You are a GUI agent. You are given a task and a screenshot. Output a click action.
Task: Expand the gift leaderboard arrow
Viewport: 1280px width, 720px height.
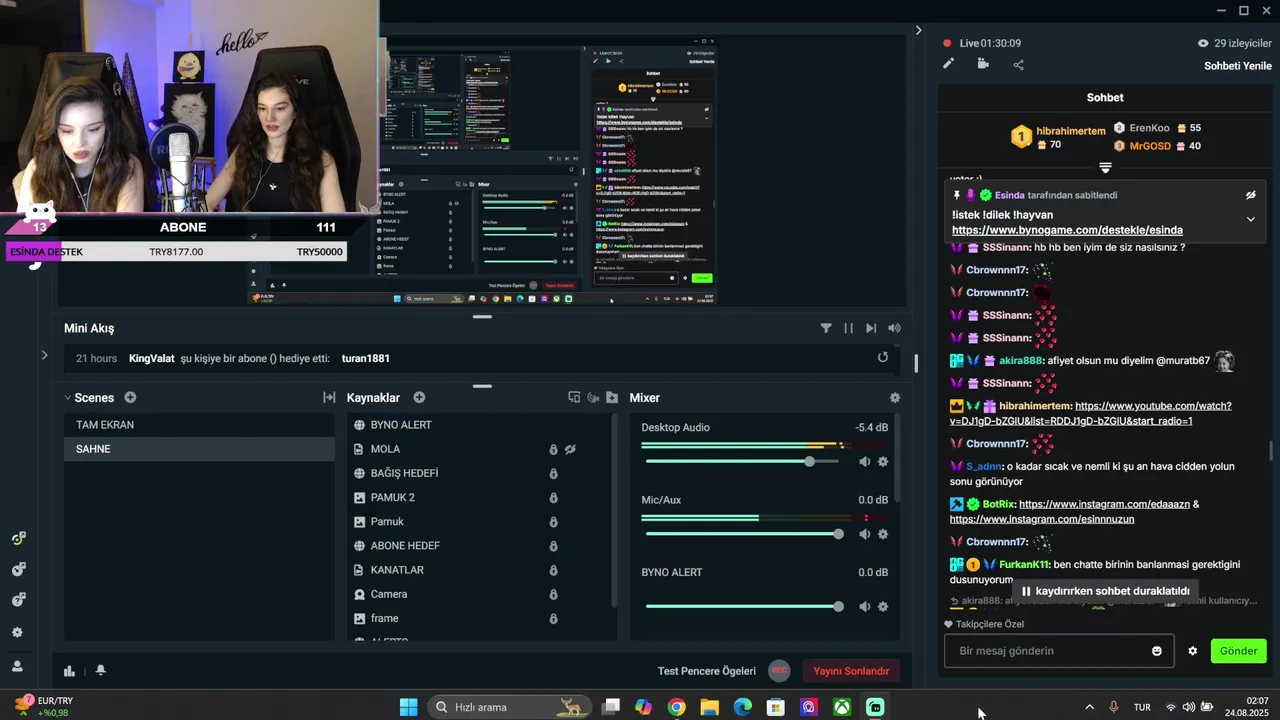point(1105,167)
